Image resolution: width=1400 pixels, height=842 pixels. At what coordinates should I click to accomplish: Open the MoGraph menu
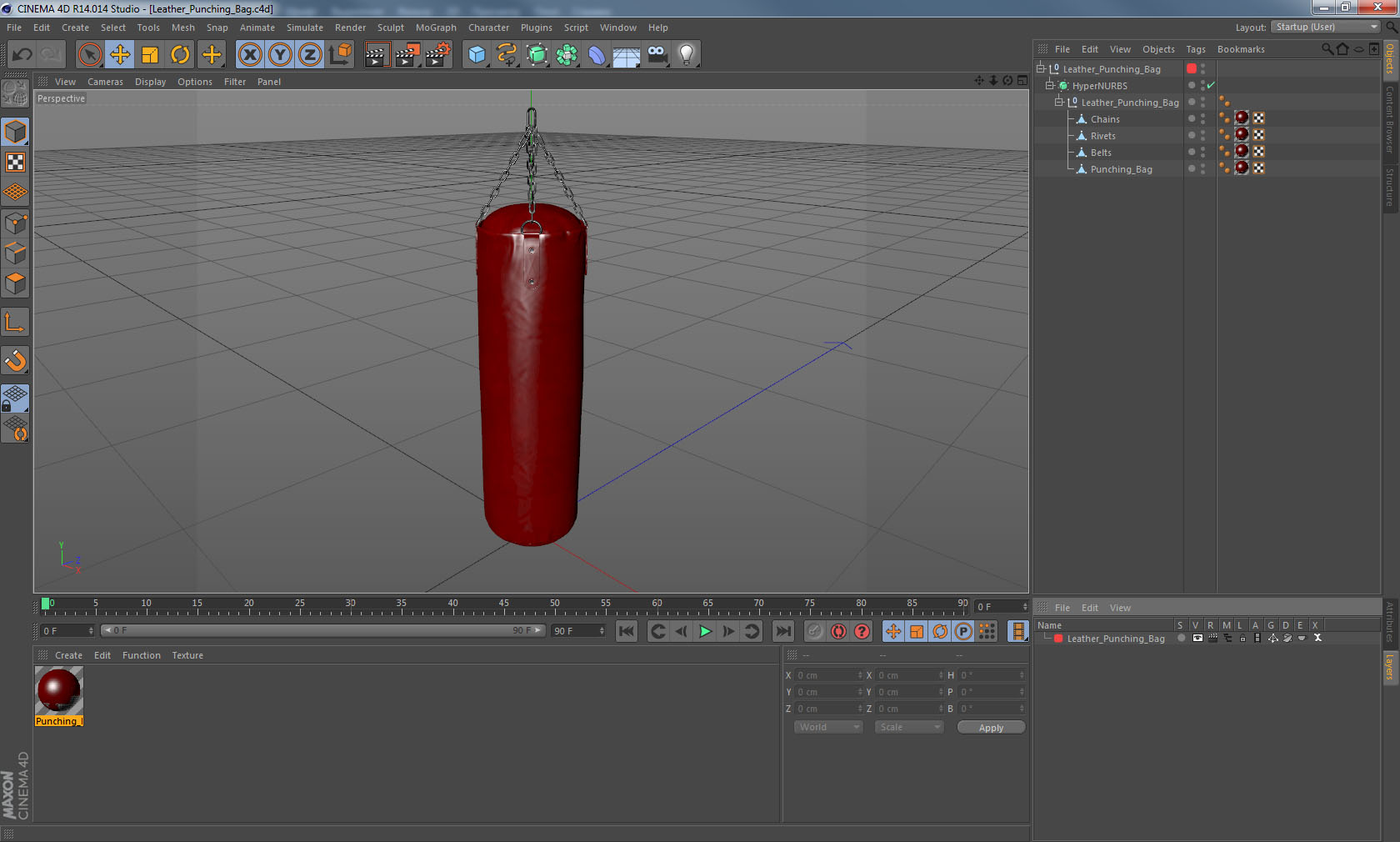pyautogui.click(x=436, y=28)
